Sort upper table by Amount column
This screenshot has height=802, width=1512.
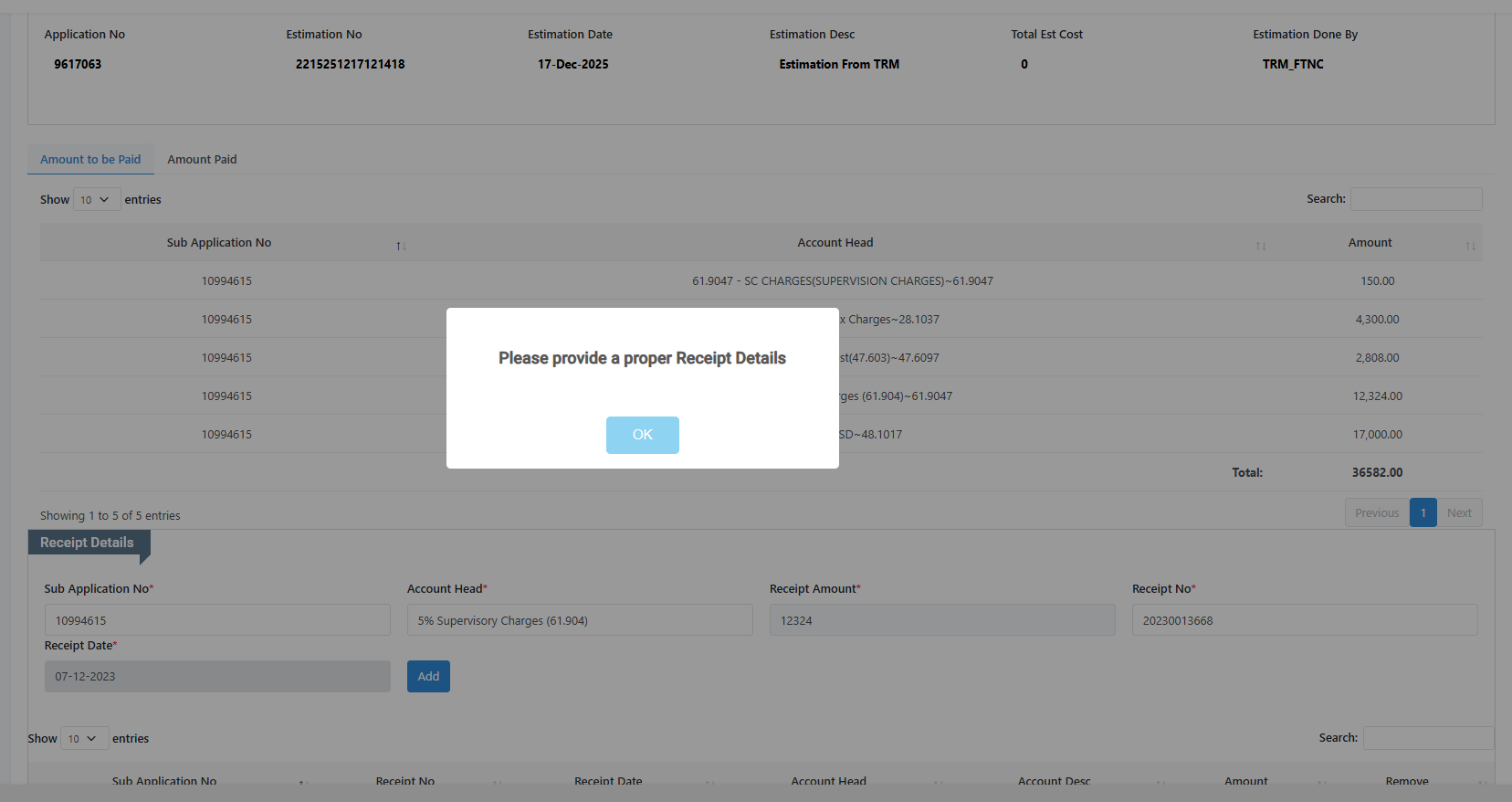tap(1370, 243)
